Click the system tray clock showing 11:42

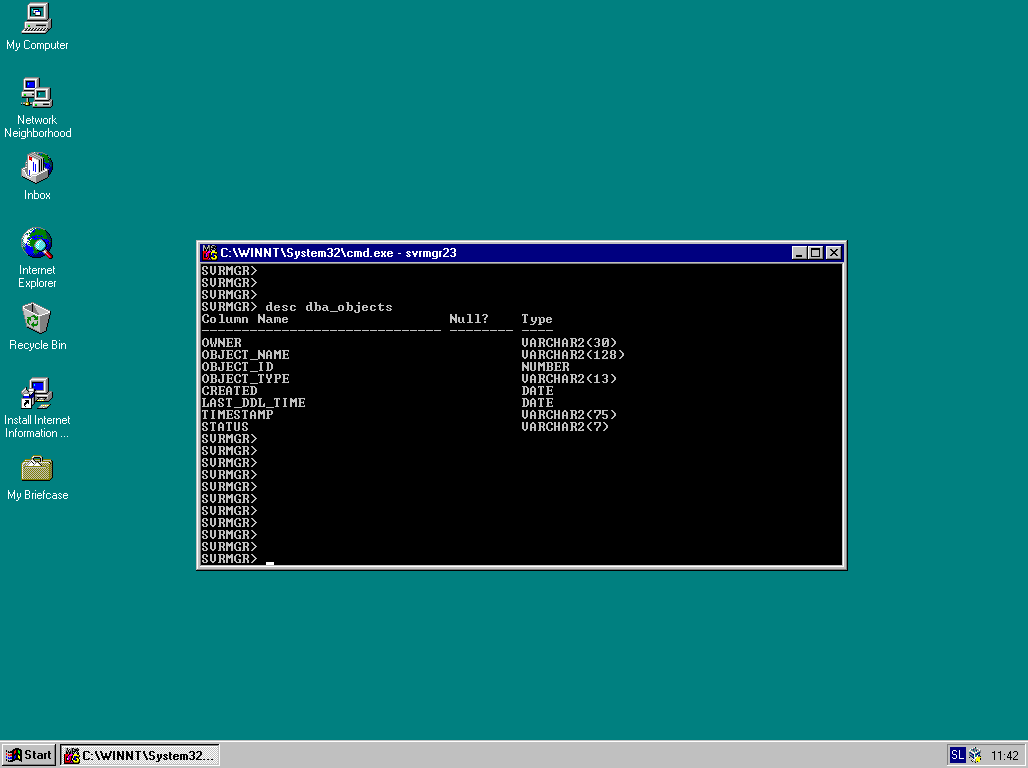pos(1004,755)
